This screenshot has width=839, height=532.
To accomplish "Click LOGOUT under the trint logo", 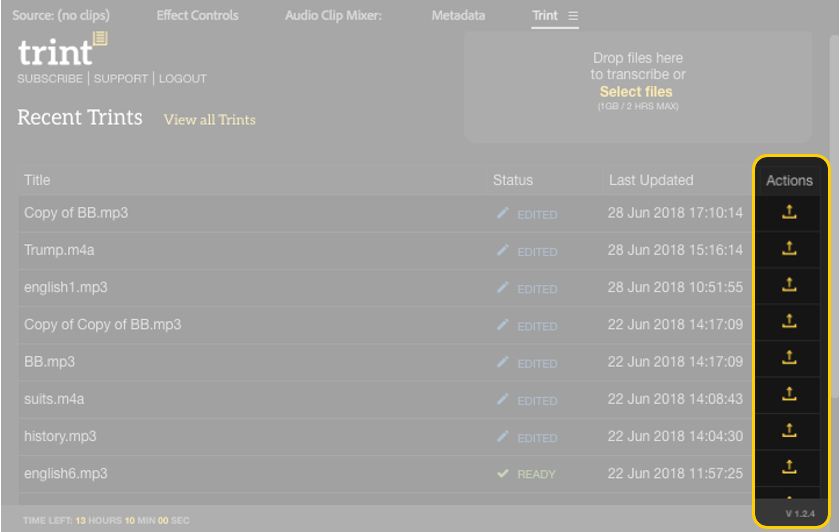I will point(182,79).
